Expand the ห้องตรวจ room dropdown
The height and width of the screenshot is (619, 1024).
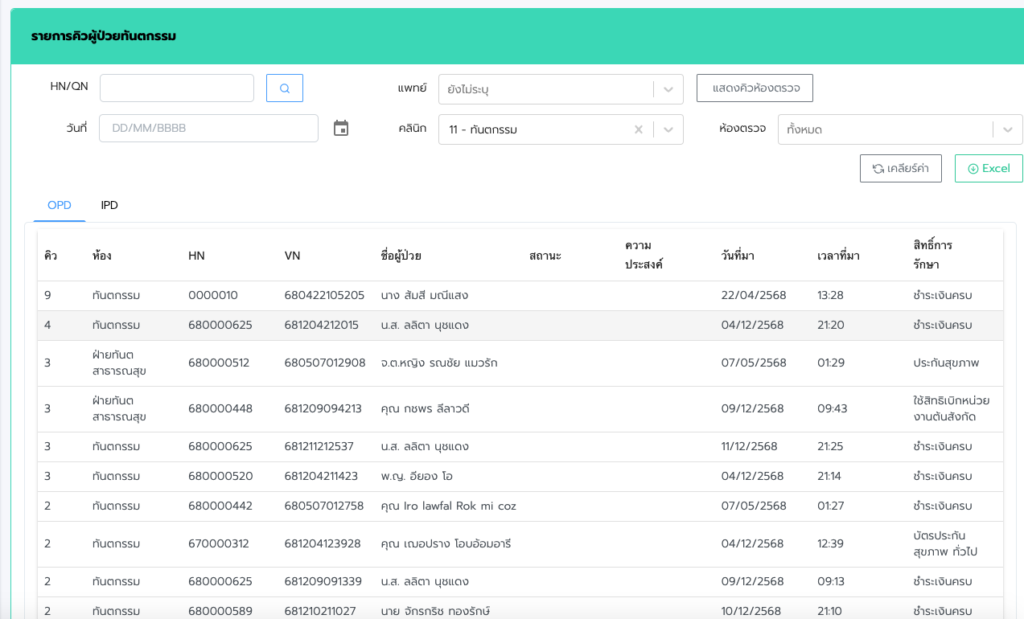point(1007,129)
